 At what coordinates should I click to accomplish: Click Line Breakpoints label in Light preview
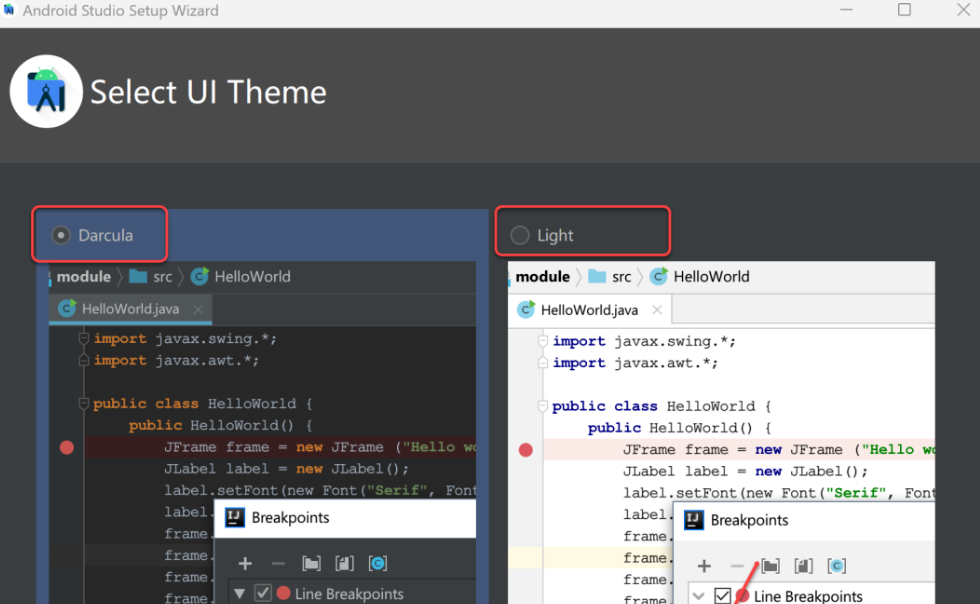point(808,596)
